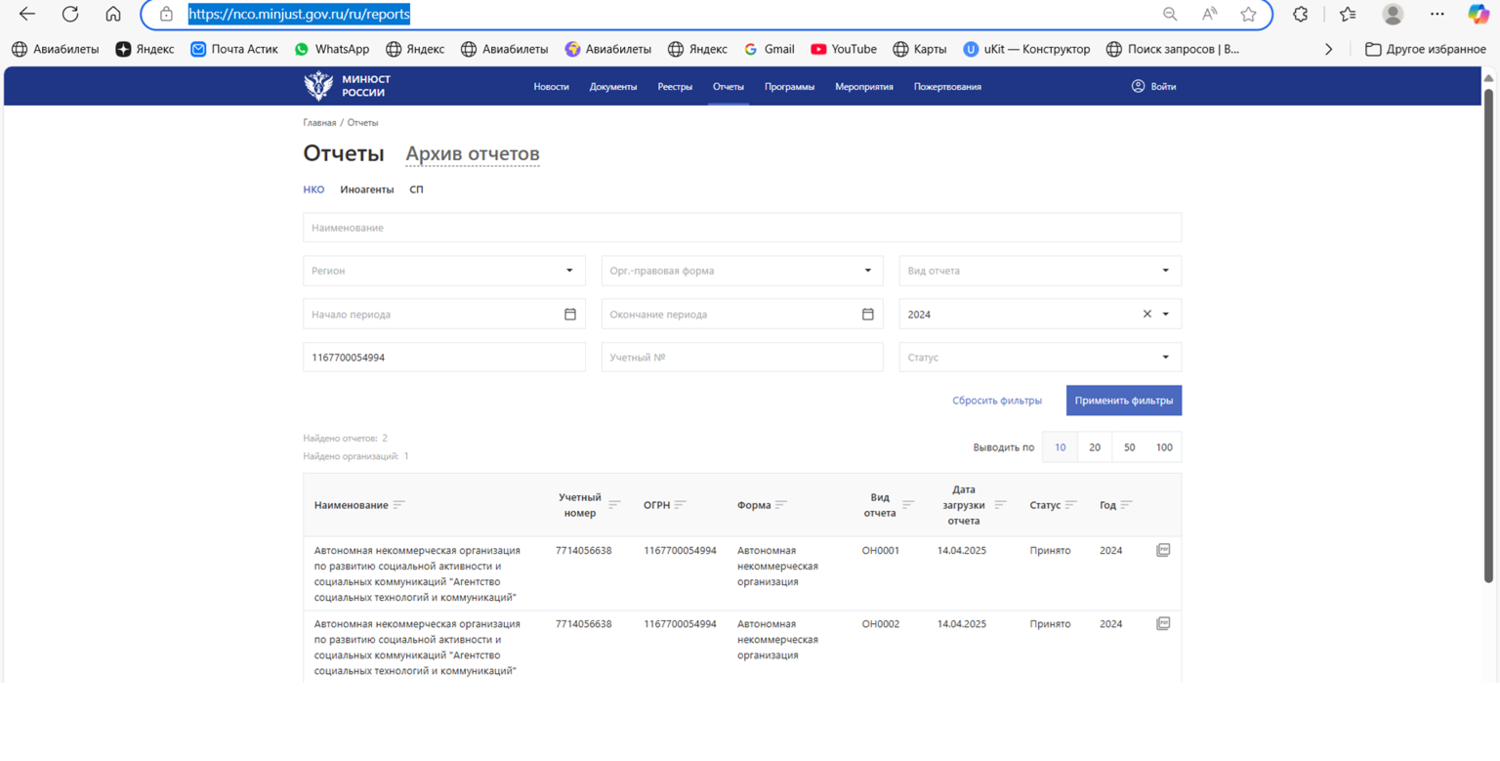The height and width of the screenshot is (761, 1500).
Task: Click Применить фильтры button
Action: pos(1124,400)
